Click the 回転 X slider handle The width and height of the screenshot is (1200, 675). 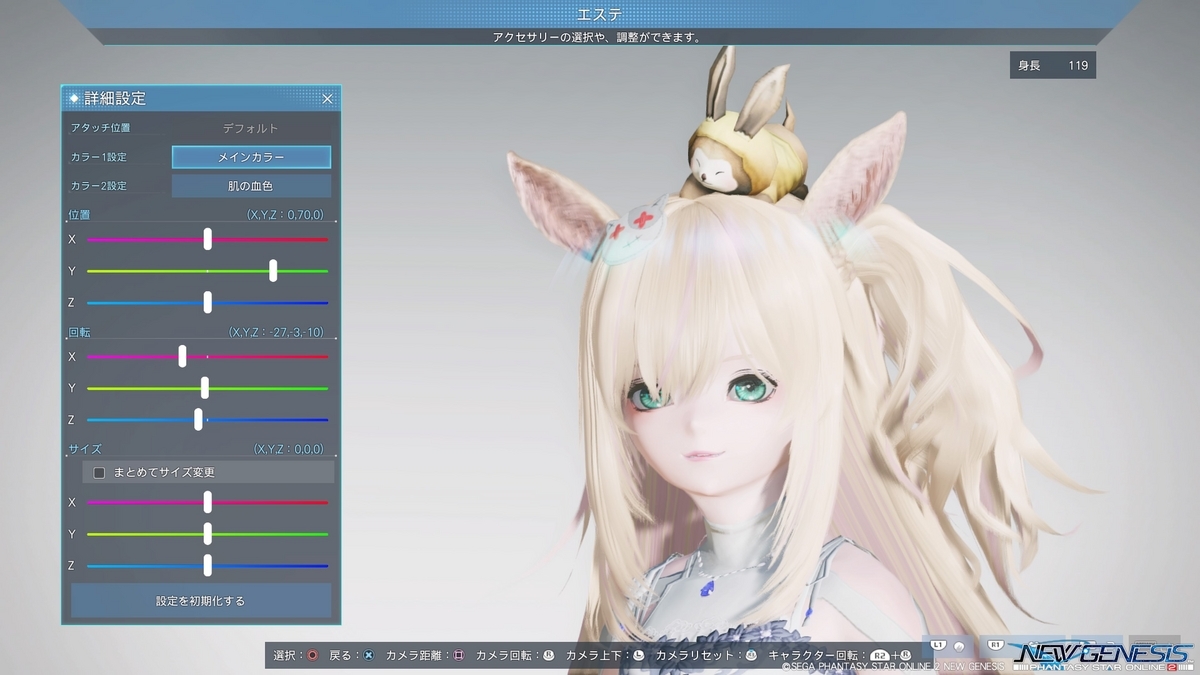(182, 356)
